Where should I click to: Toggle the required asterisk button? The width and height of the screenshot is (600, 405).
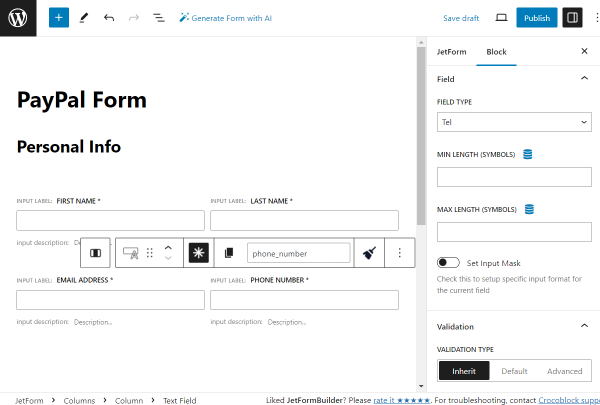(x=199, y=253)
